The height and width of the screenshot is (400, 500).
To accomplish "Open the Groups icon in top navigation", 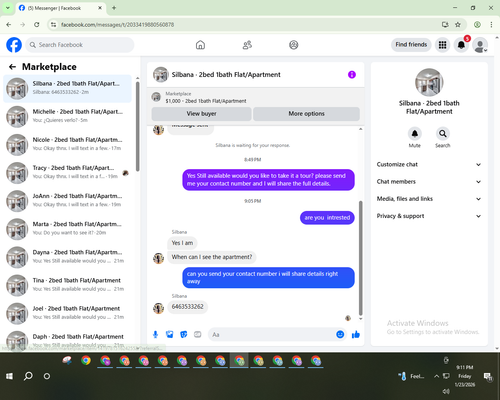I will click(294, 45).
